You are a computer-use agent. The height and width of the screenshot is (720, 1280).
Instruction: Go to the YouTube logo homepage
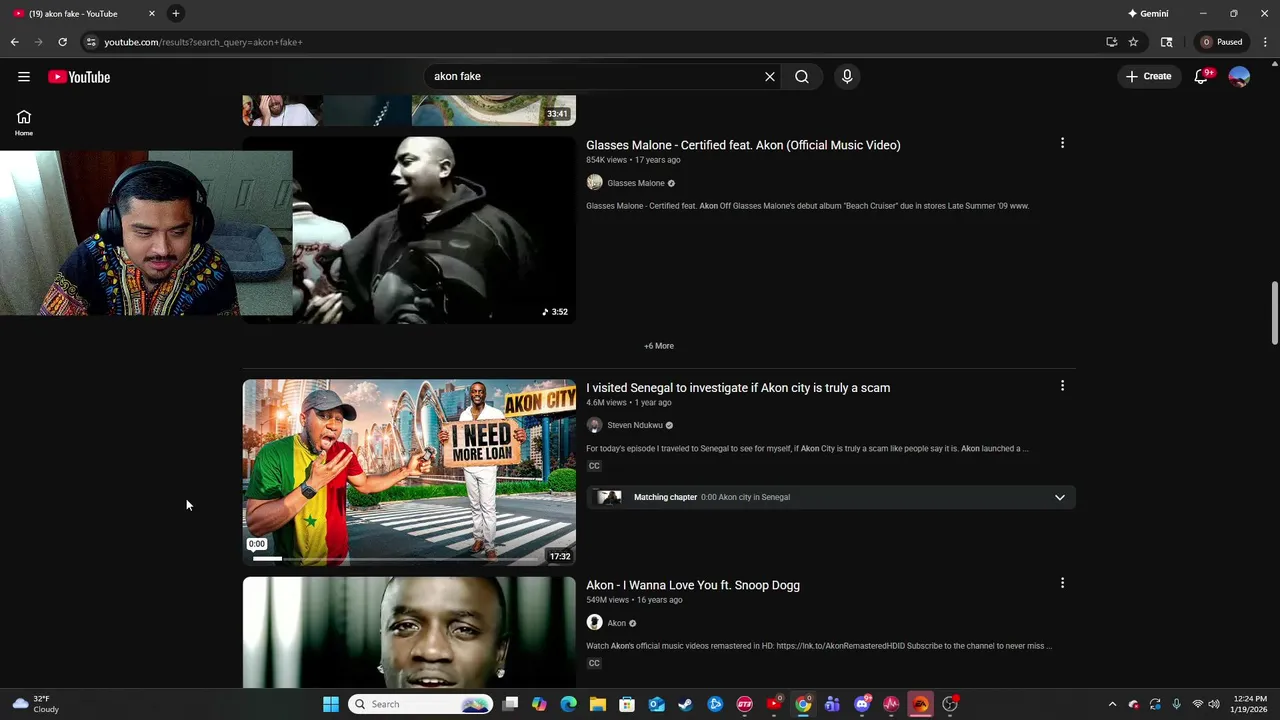pyautogui.click(x=79, y=77)
